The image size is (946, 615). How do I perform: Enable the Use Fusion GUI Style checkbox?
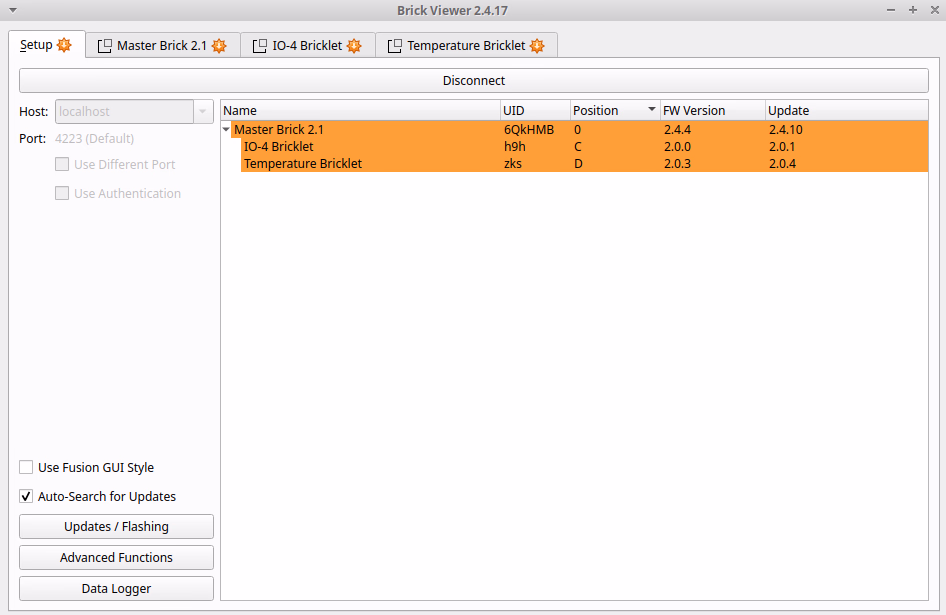tap(27, 467)
